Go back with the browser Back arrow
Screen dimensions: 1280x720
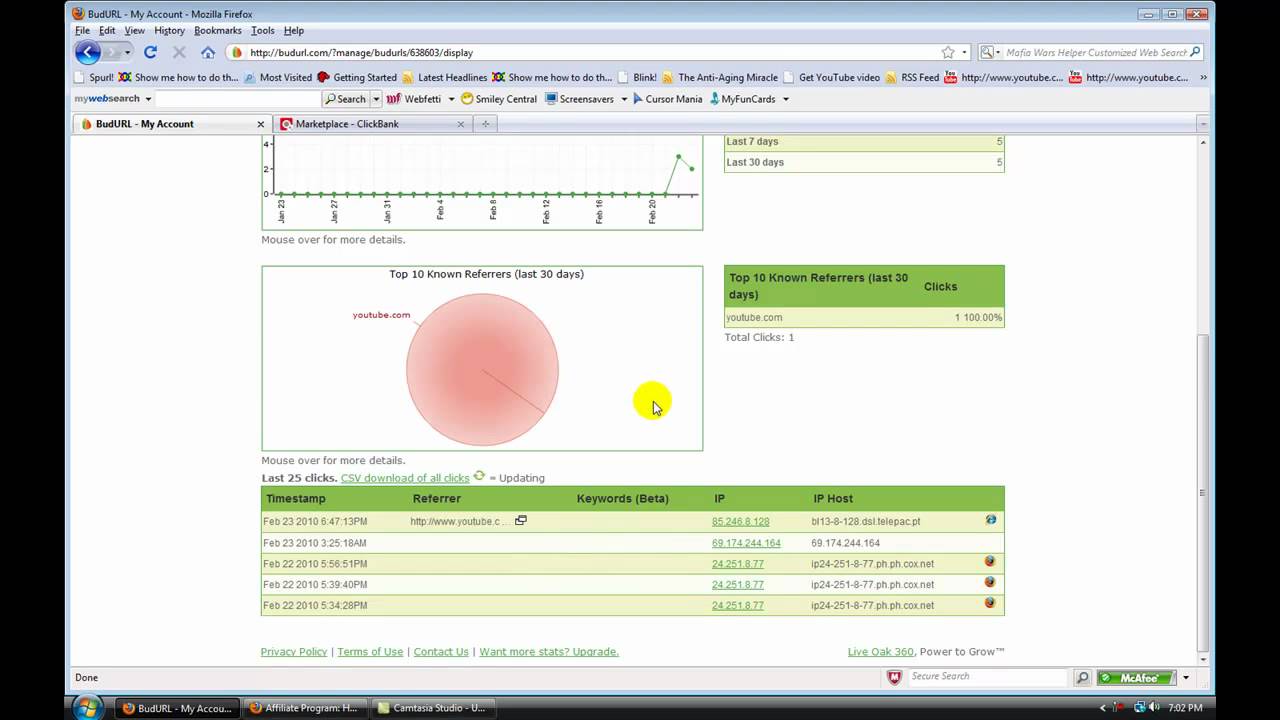88,52
